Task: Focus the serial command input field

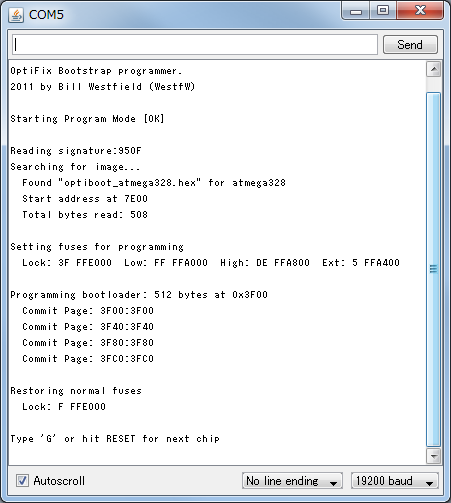Action: pos(195,44)
